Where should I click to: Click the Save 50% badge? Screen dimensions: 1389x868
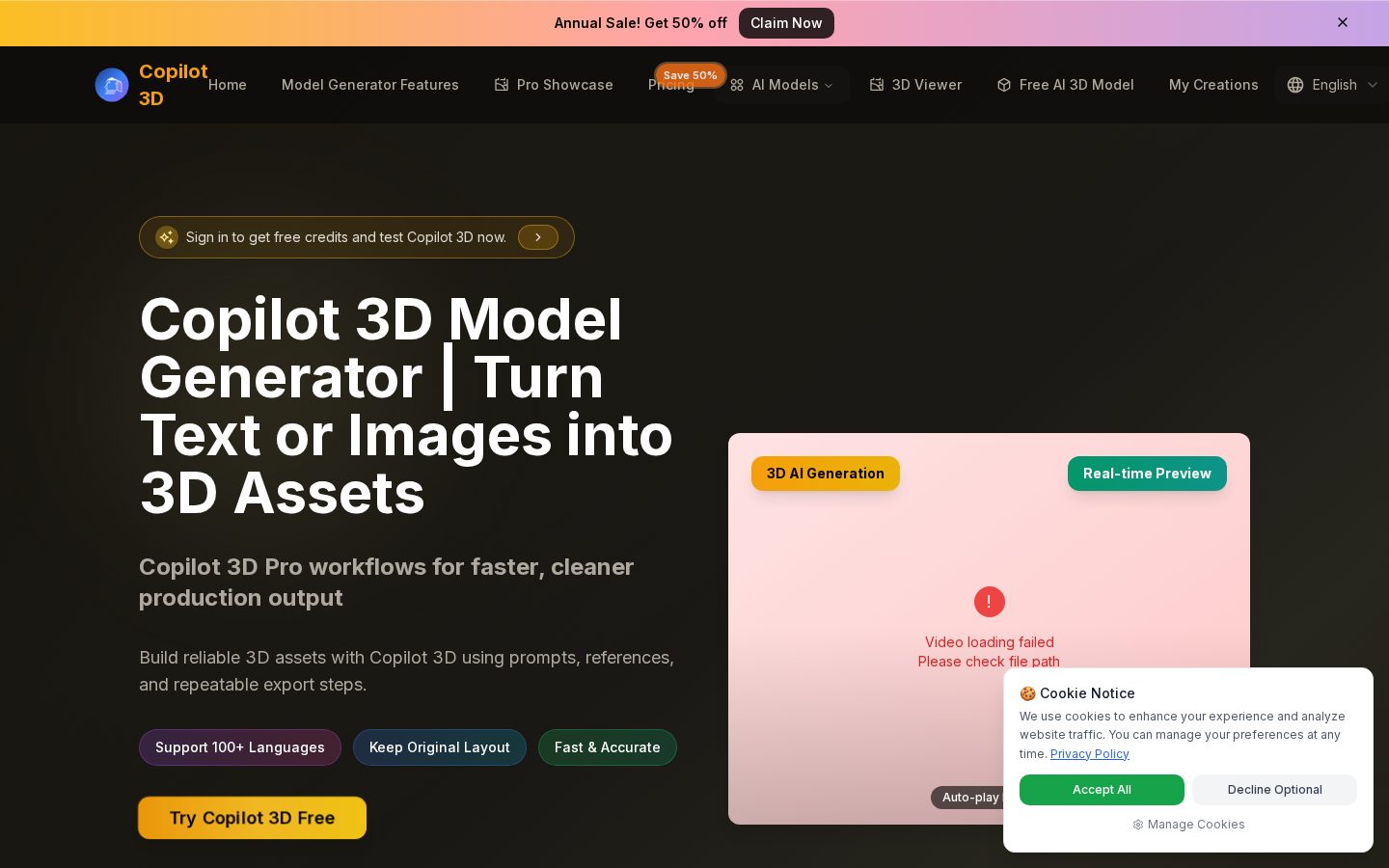coord(690,75)
